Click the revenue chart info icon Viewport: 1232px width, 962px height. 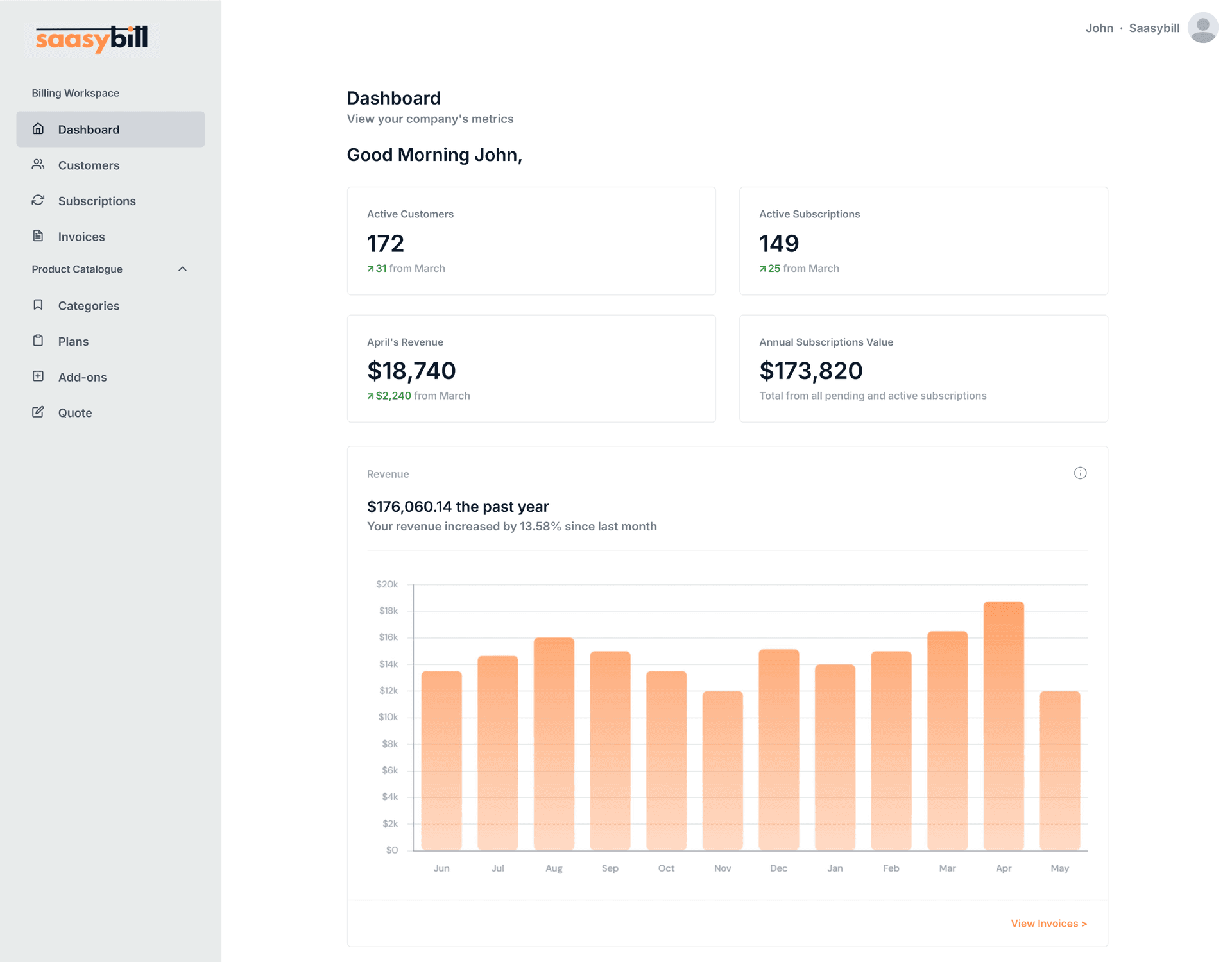pos(1081,473)
